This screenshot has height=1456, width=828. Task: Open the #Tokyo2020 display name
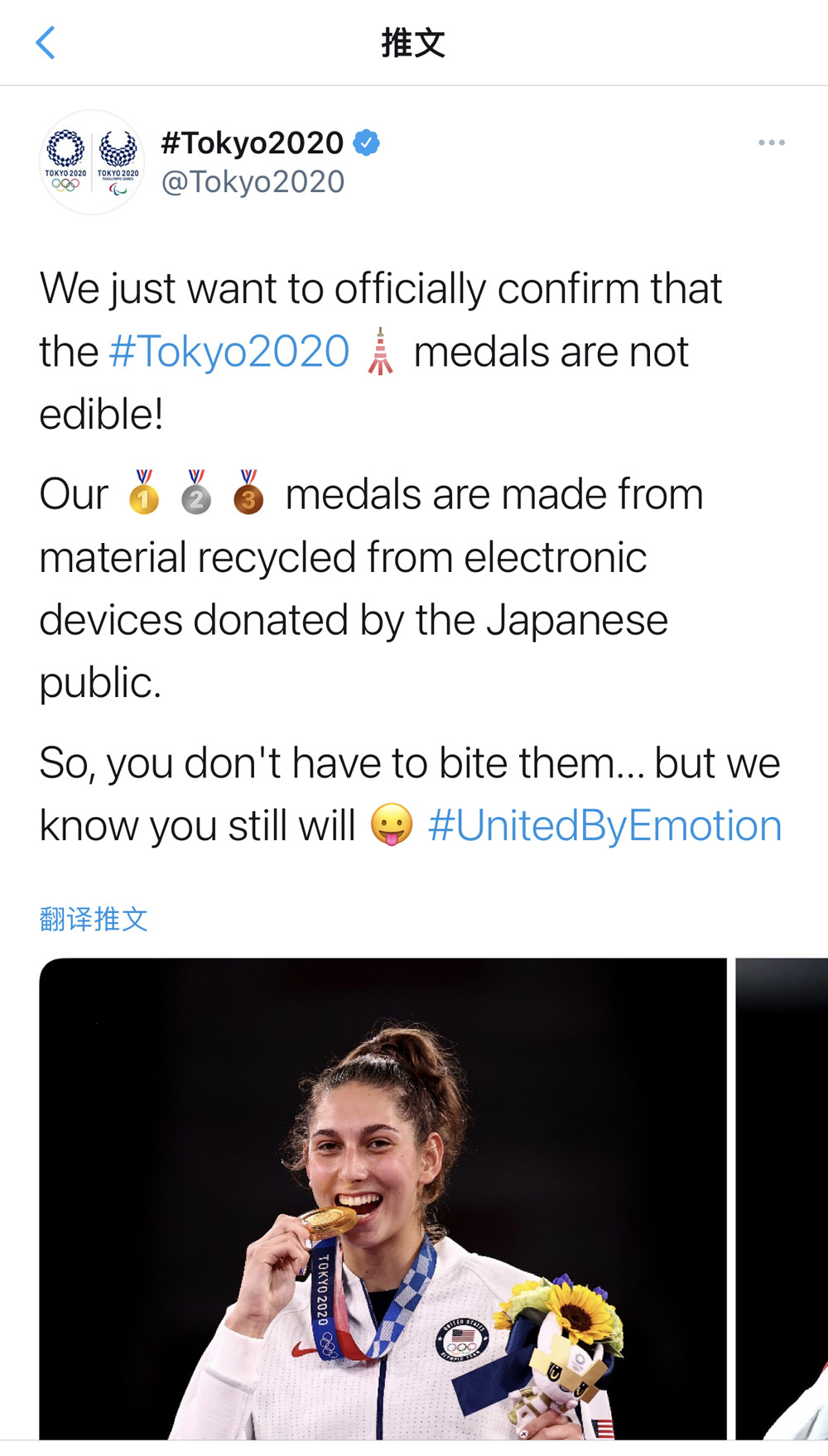click(x=252, y=143)
